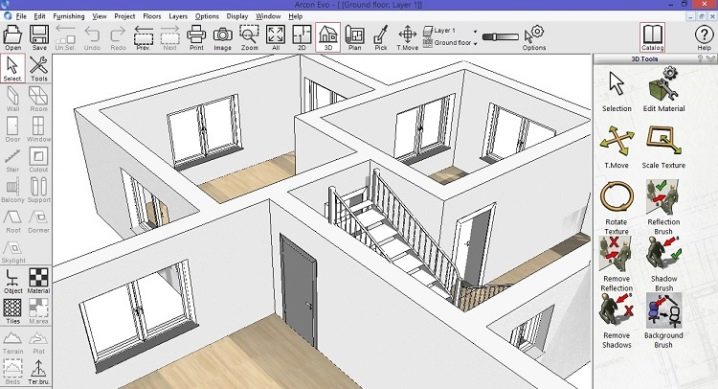Choose the Scale Texture tool
Viewport: 718px width, 389px height.
tap(664, 147)
